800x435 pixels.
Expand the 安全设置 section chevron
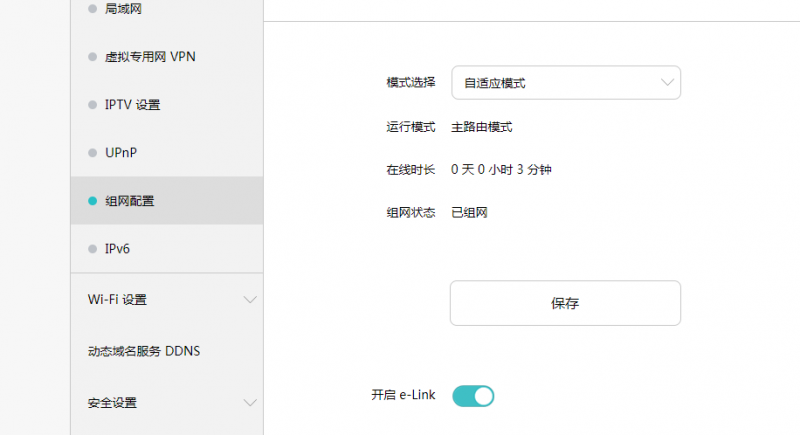pos(250,402)
